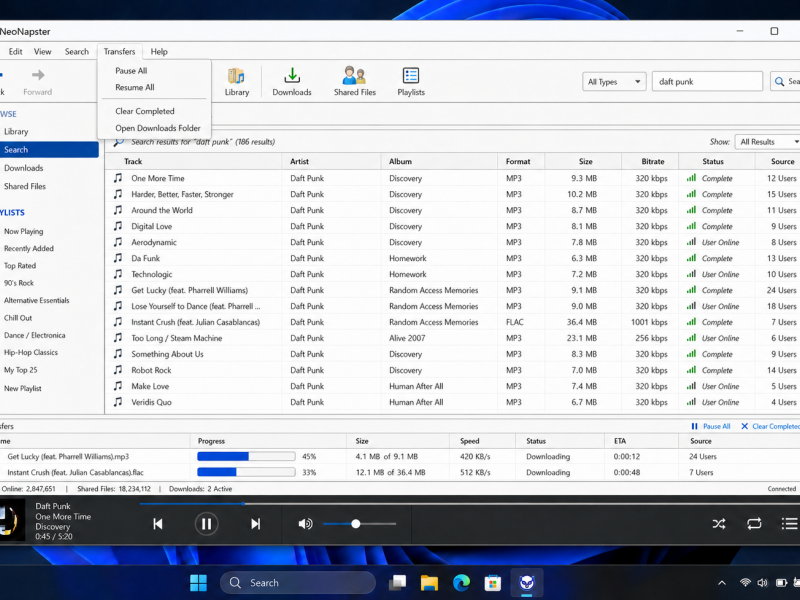The image size is (800, 600).
Task: Open the Downloads toolbar icon
Action: coord(292,82)
